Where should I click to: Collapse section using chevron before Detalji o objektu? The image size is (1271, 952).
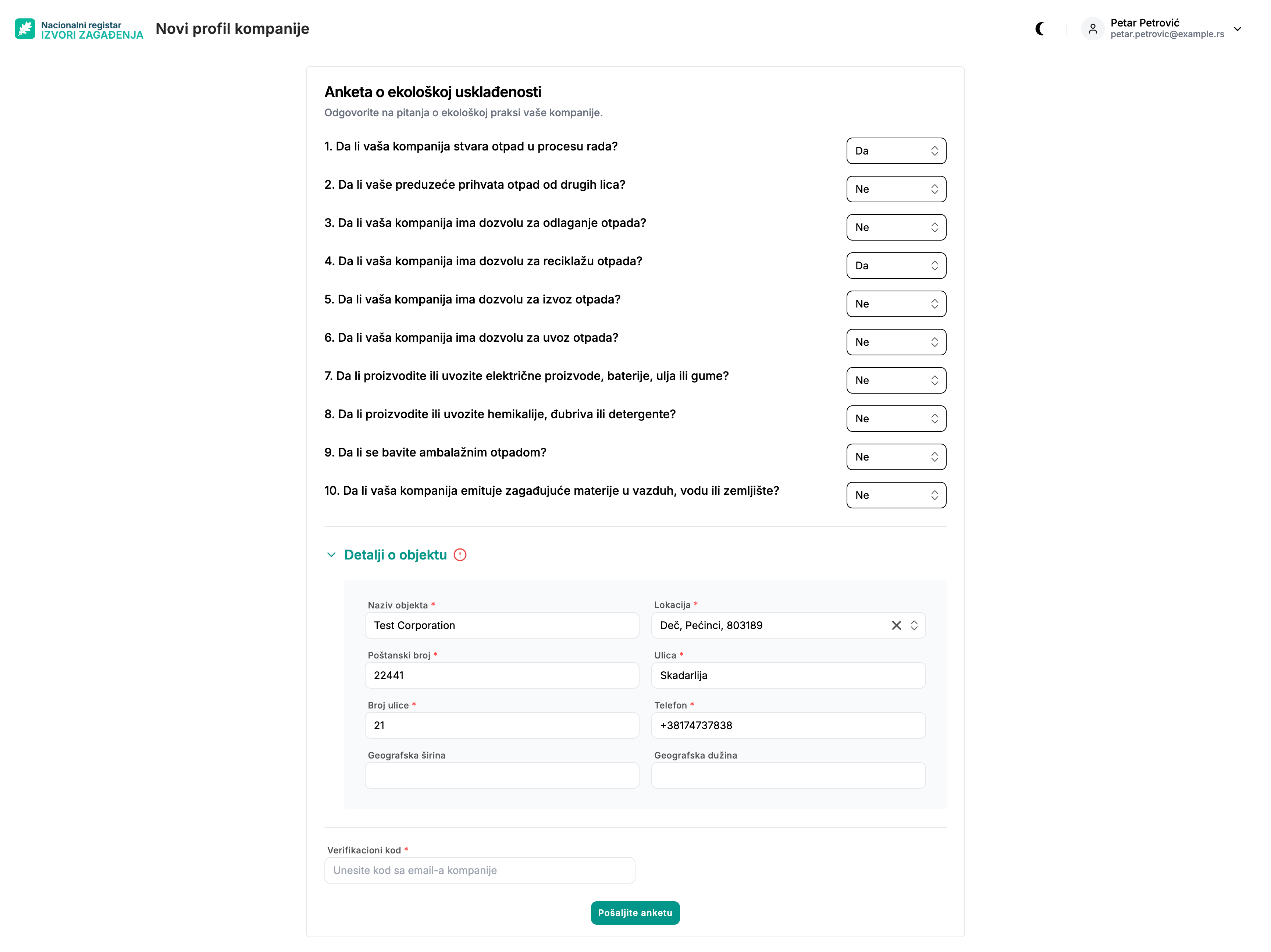(x=331, y=555)
